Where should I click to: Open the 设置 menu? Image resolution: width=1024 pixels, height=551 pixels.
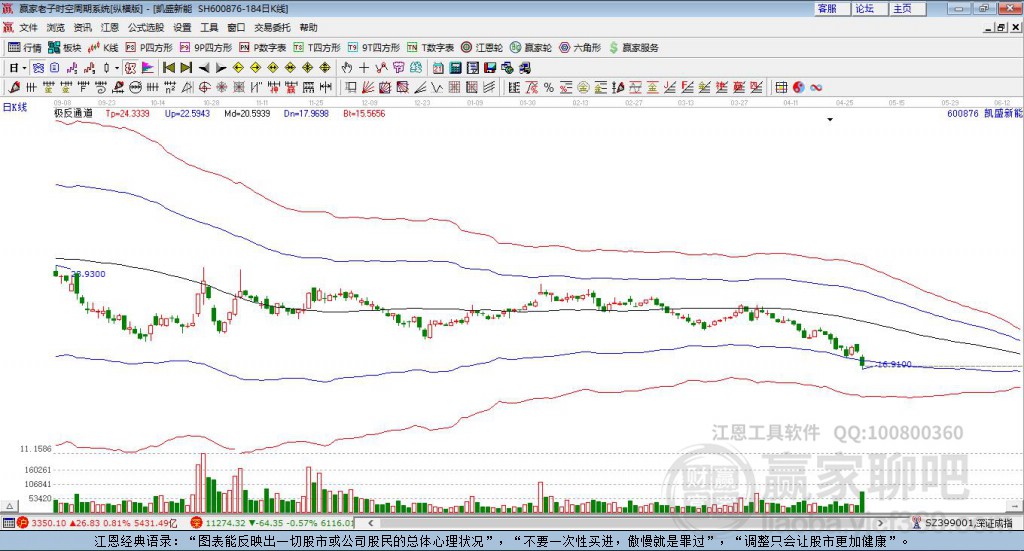pyautogui.click(x=182, y=27)
